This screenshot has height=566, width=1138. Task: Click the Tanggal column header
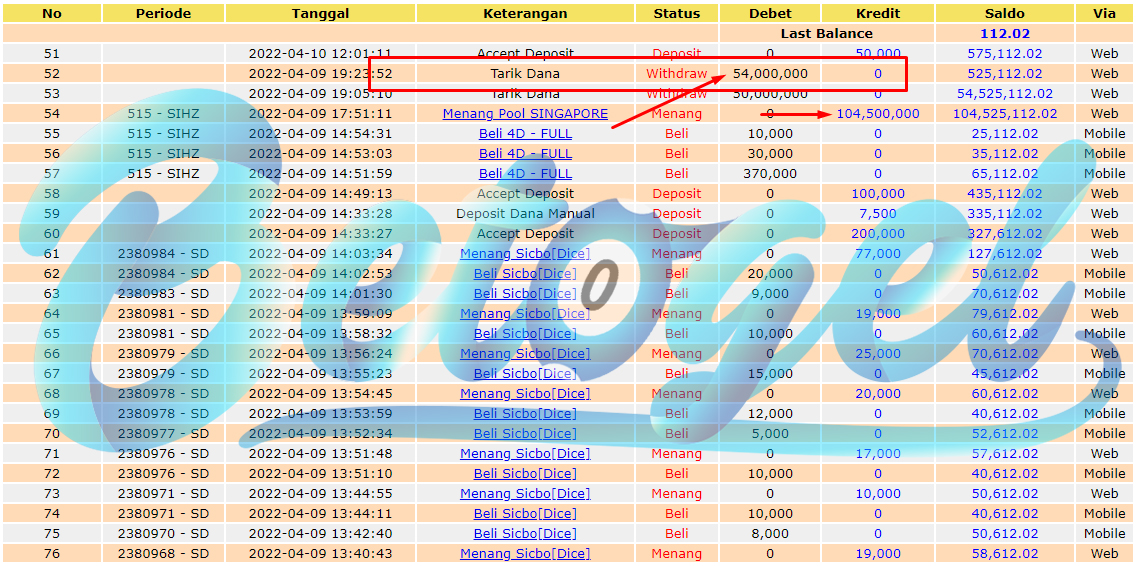320,13
